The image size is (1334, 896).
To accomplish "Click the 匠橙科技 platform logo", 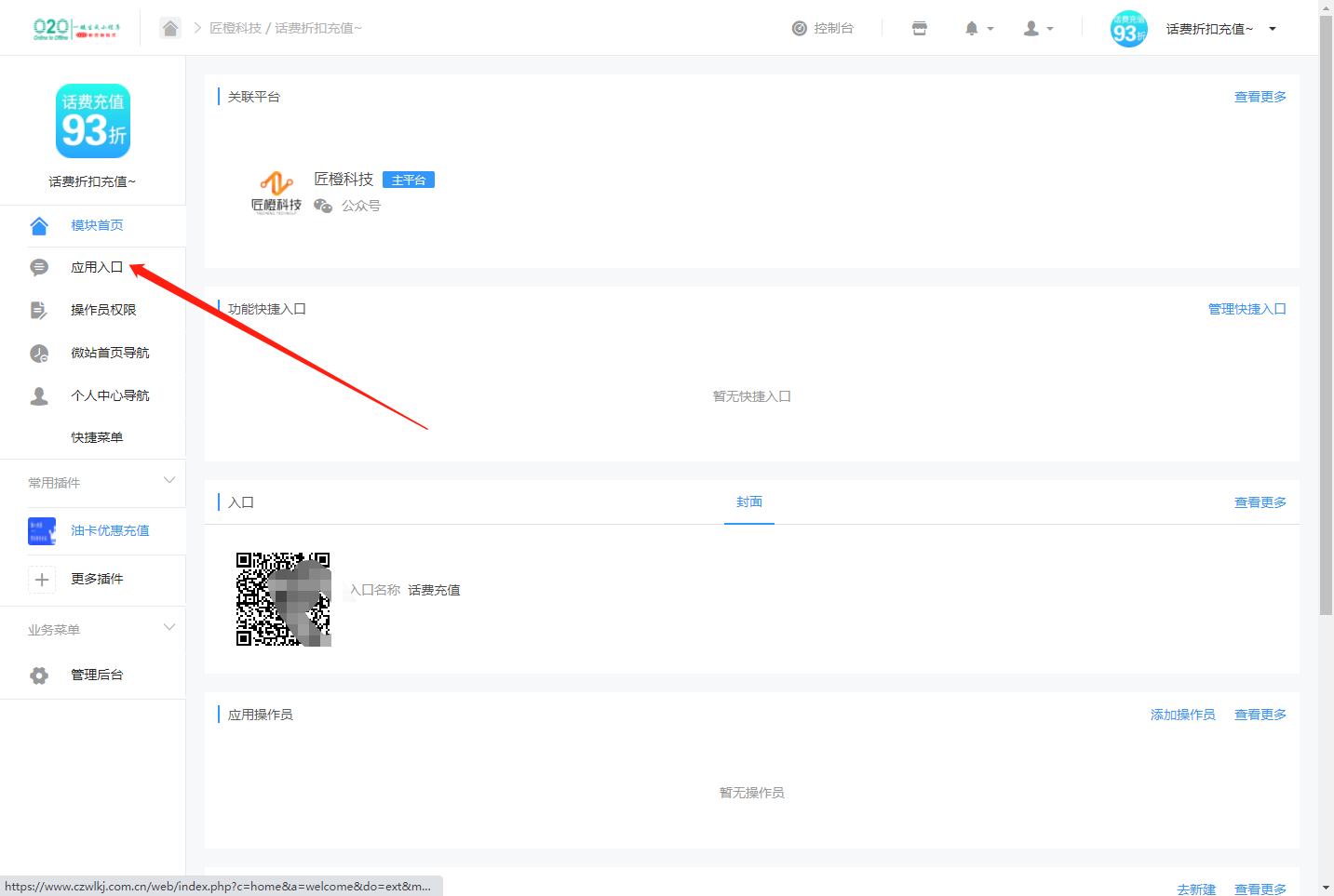I will [276, 193].
